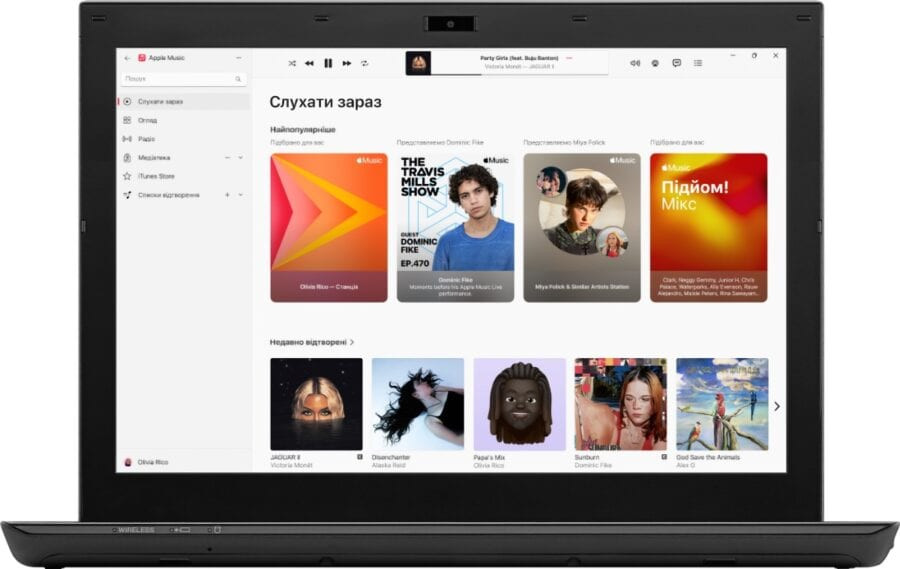The width and height of the screenshot is (900, 569).
Task: Open the Медіатека more options button
Action: coord(227,158)
